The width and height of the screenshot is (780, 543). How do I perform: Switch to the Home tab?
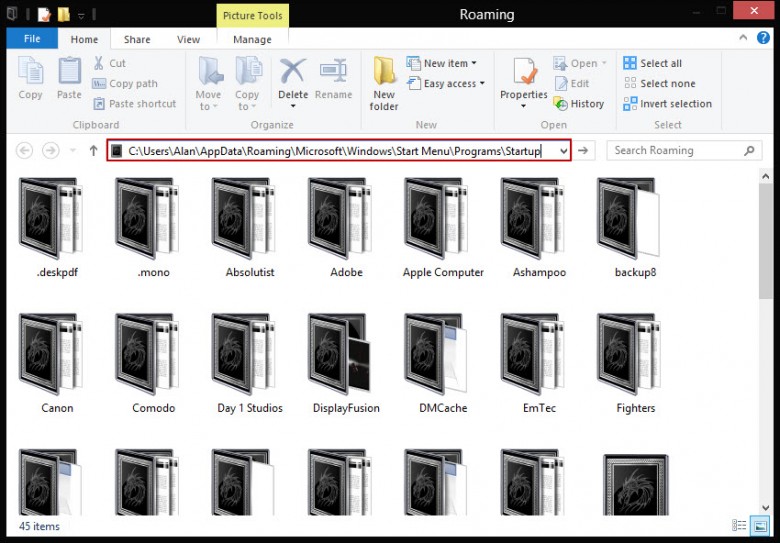tap(84, 39)
